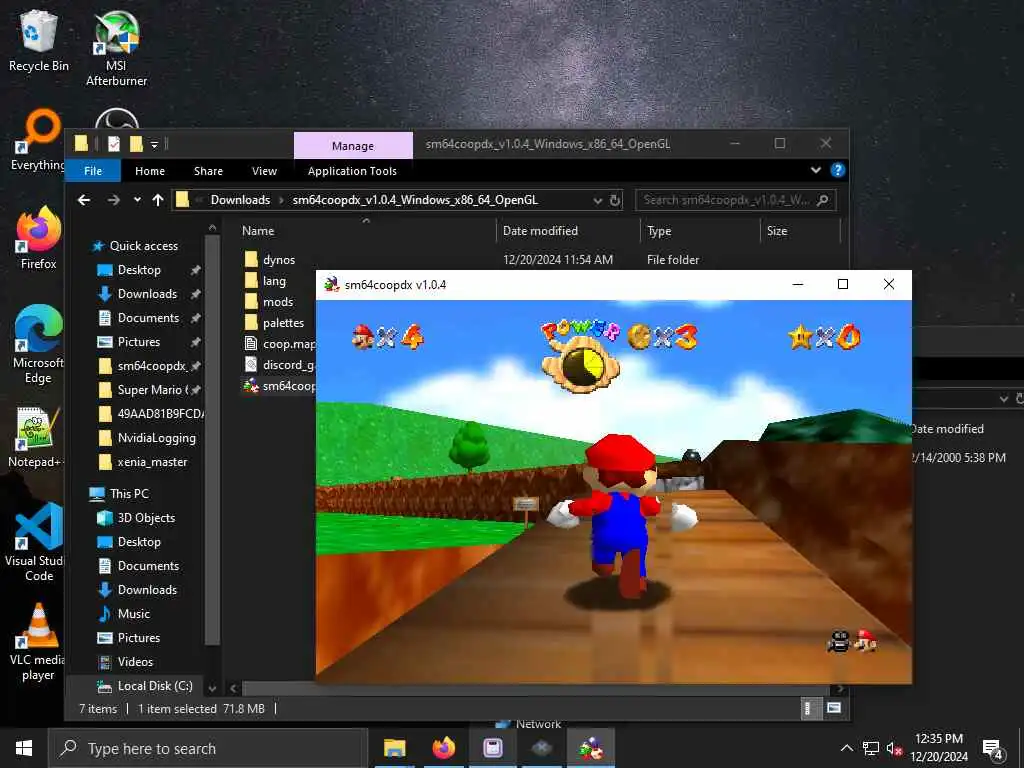Screen dimensions: 1024x768
Task: Open xenia_master folder in navigation pane
Action: (x=152, y=462)
